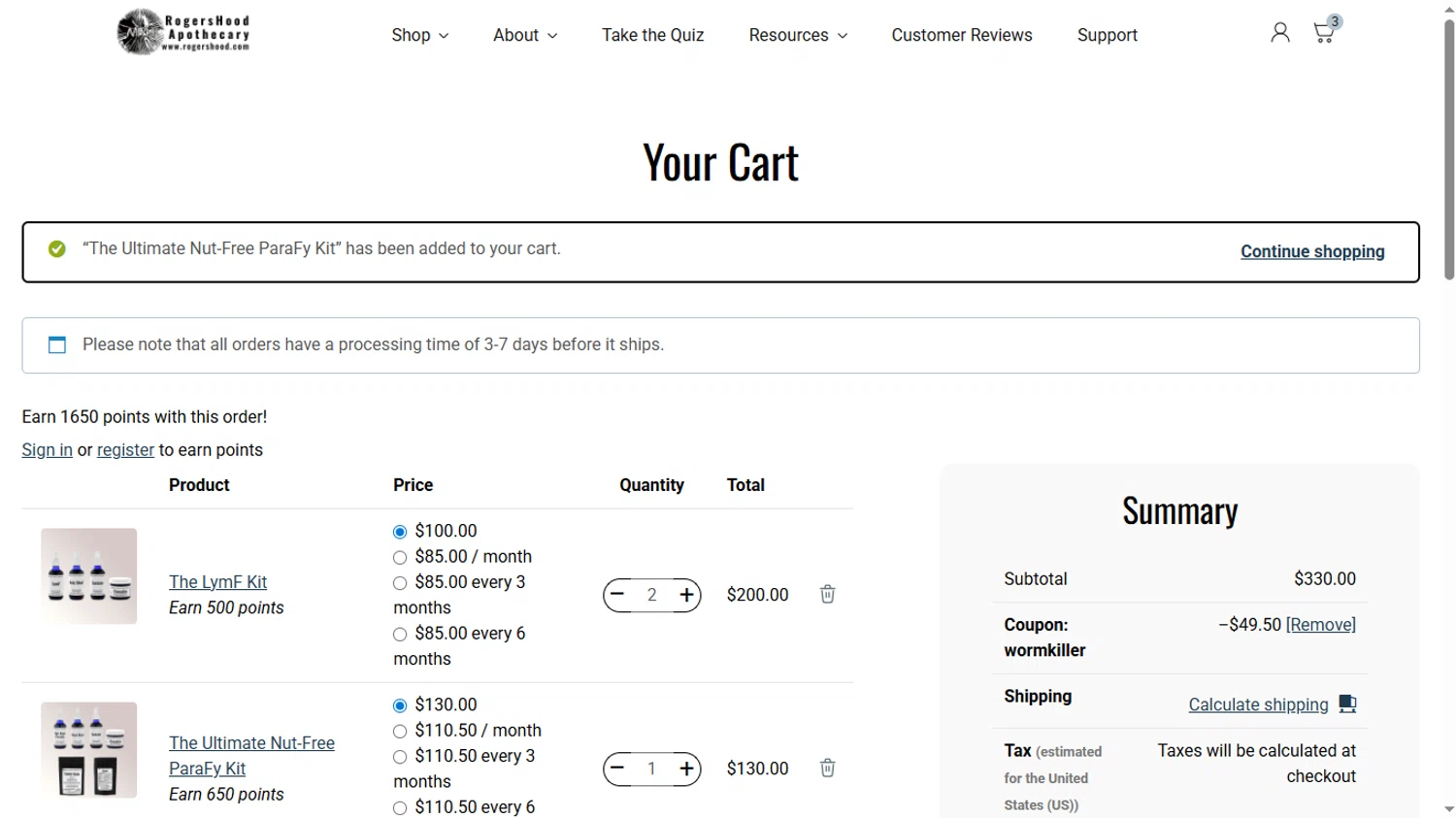This screenshot has width=1456, height=818.
Task: Expand the Resources dropdown menu
Action: (x=798, y=35)
